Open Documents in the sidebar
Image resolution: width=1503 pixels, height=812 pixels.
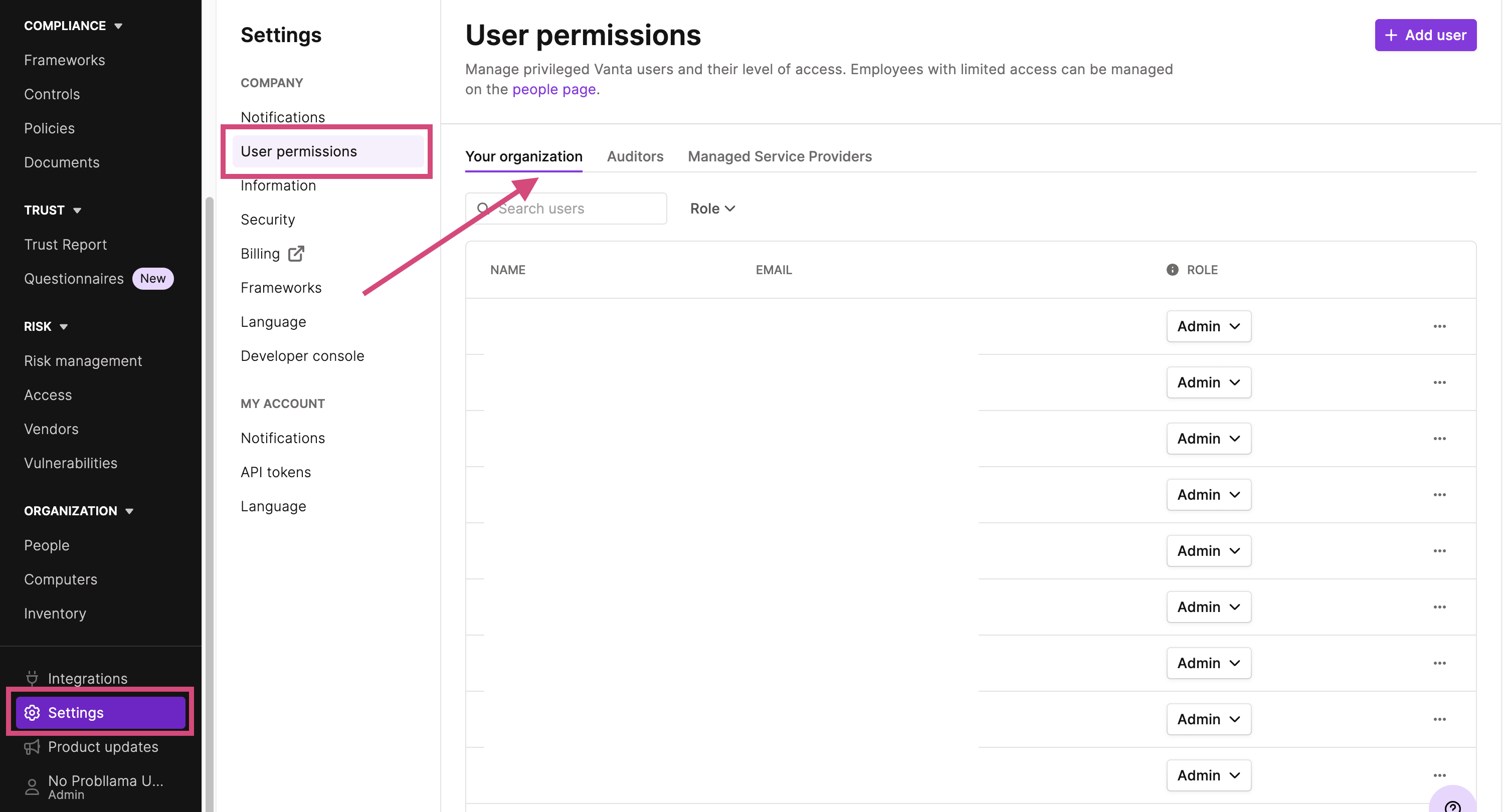[61, 162]
